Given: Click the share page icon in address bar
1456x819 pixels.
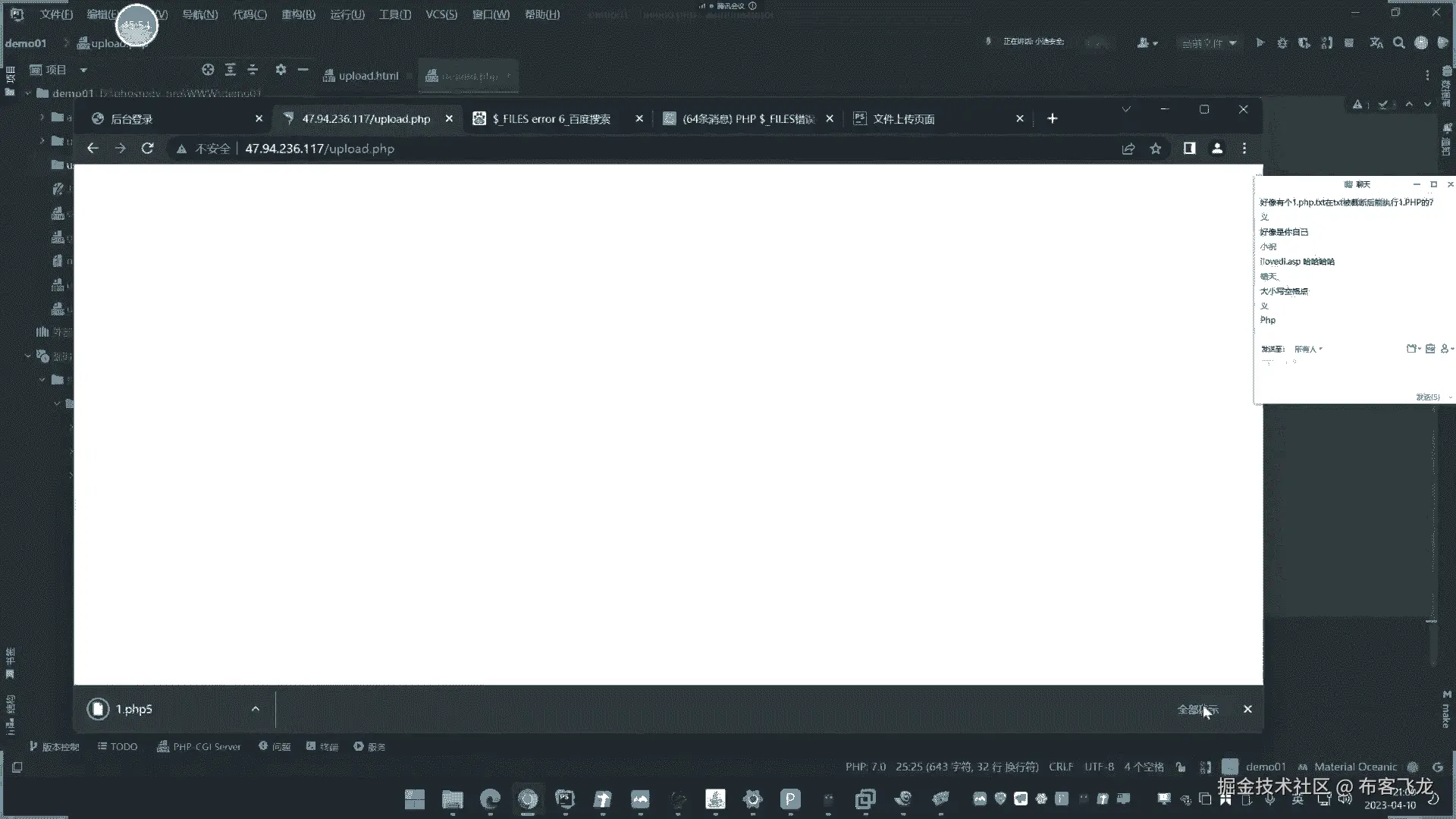Looking at the screenshot, I should click(1128, 149).
